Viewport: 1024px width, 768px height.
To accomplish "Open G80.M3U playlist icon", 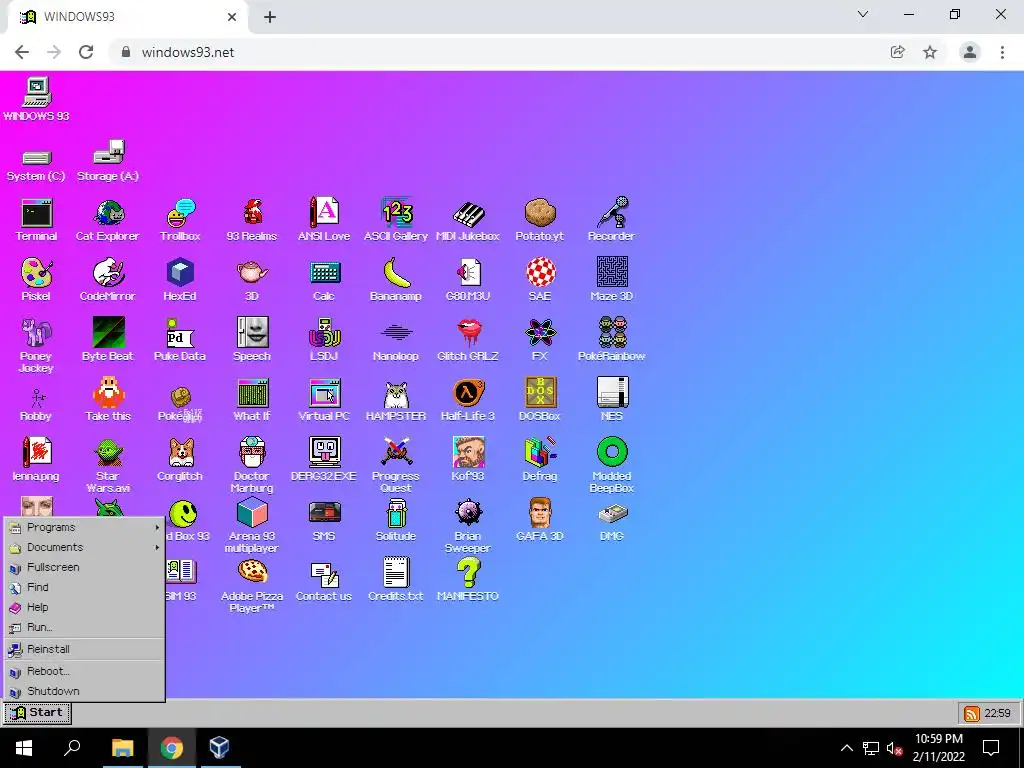I will tap(468, 280).
